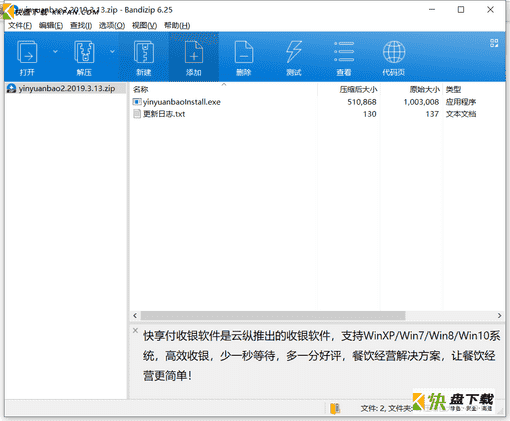Click the horizontal scrollbar right arrow
The image size is (510, 421).
pyautogui.click(x=499, y=315)
